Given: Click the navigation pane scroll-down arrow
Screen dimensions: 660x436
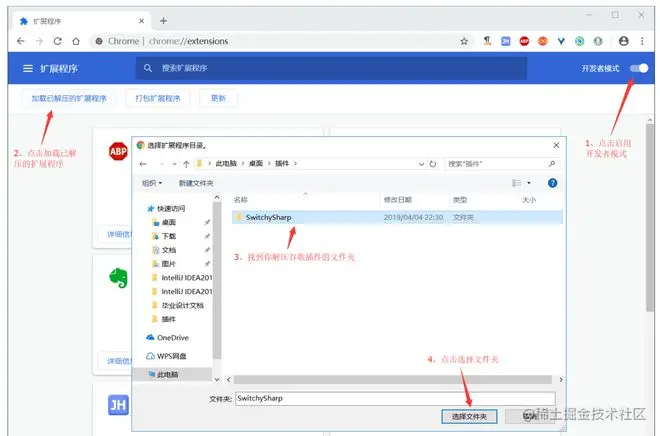Looking at the screenshot, I should (x=217, y=379).
